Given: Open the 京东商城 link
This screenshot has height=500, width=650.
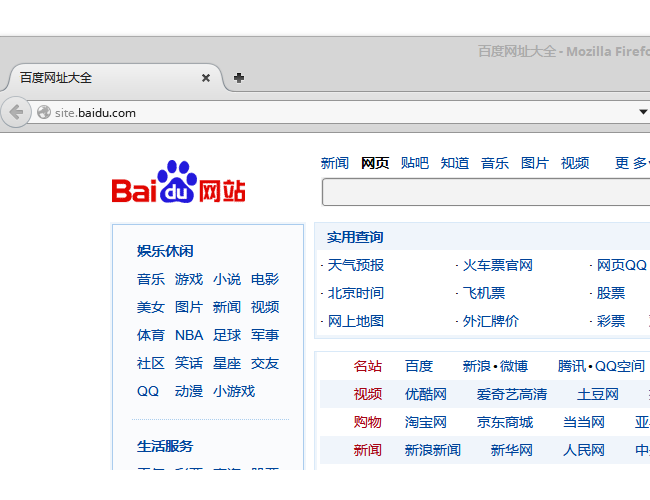Looking at the screenshot, I should pyautogui.click(x=505, y=422).
